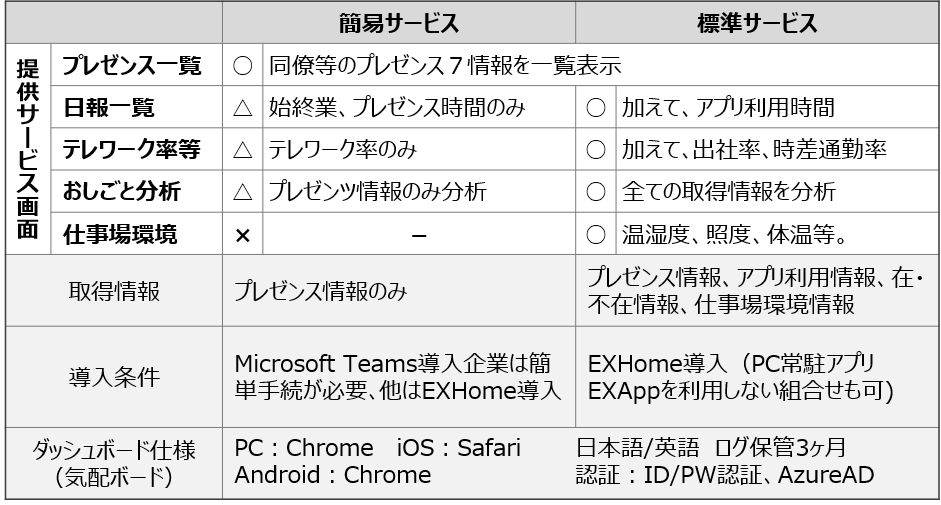Click the circle symbol beside 加えて、アプリ利用時間
This screenshot has height=505, width=941.
[x=595, y=107]
